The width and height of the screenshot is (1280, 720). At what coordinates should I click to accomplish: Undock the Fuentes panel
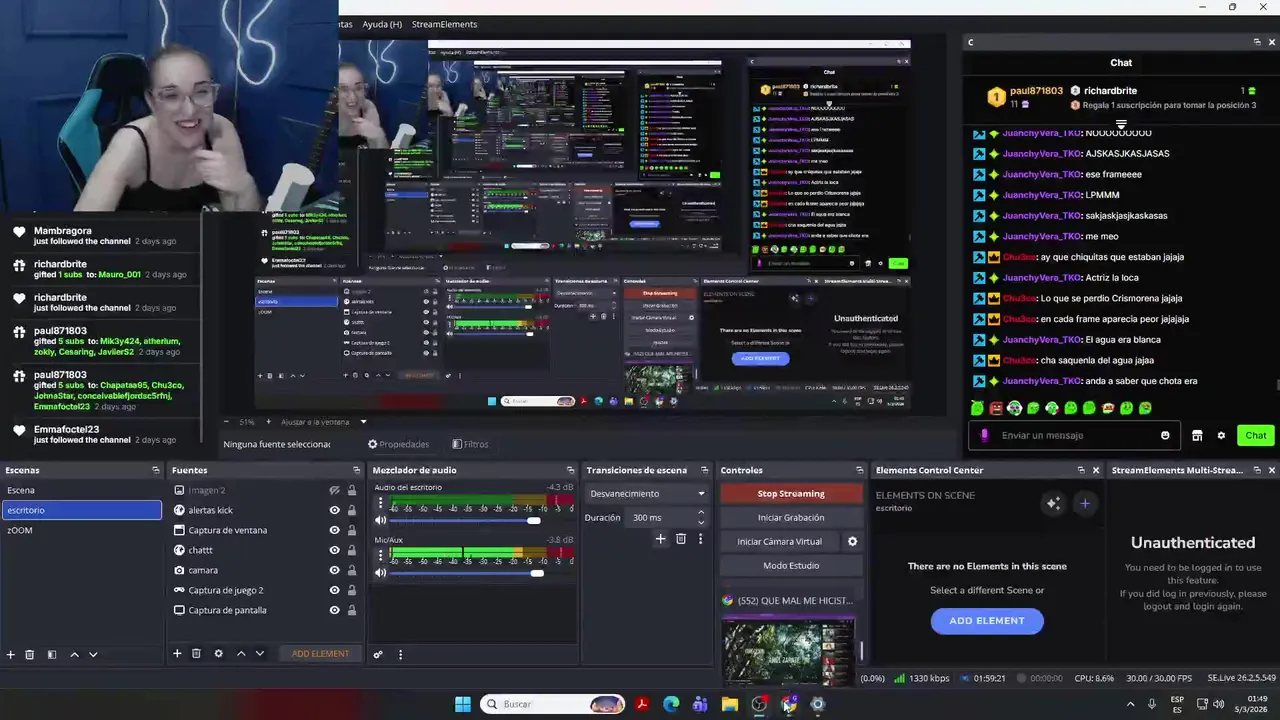pyautogui.click(x=356, y=470)
